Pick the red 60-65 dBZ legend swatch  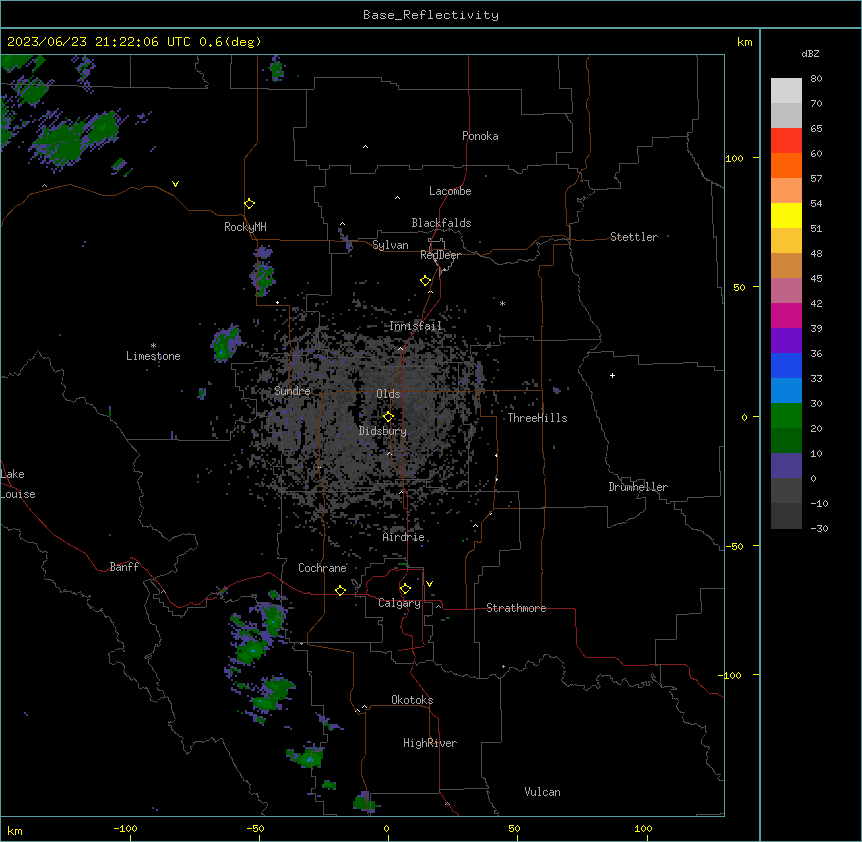pos(786,140)
